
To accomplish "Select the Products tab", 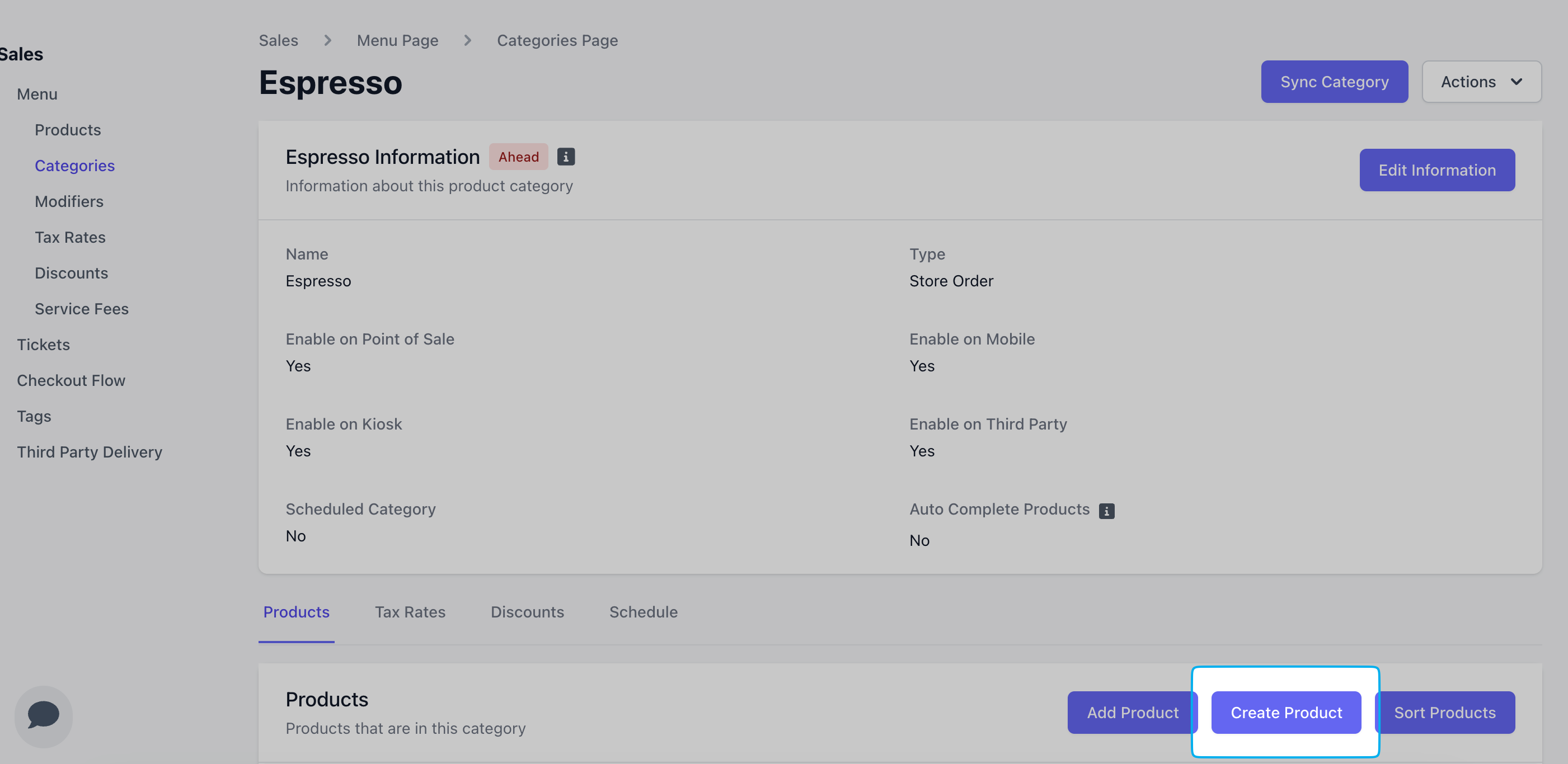I will pos(296,612).
